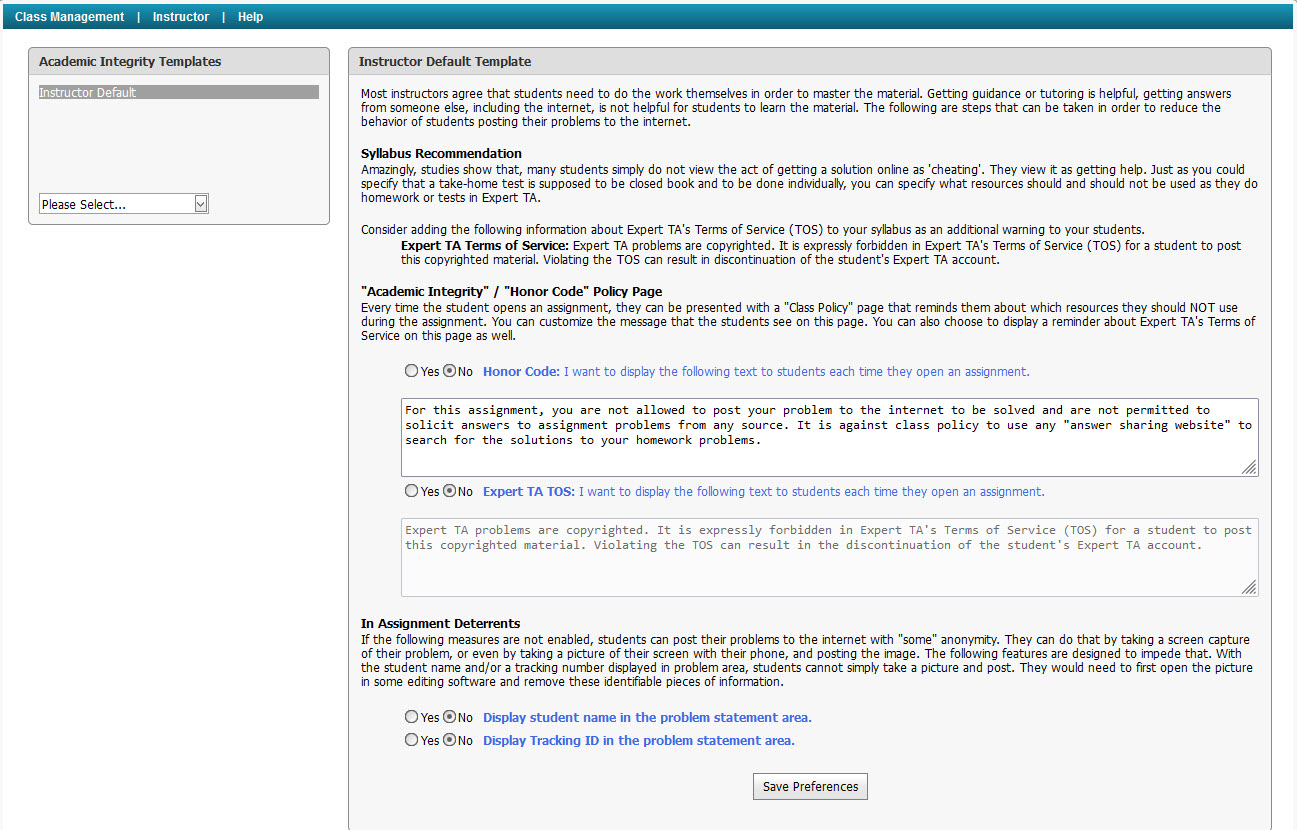Image resolution: width=1297 pixels, height=830 pixels.
Task: Open the Help menu
Action: tap(251, 17)
